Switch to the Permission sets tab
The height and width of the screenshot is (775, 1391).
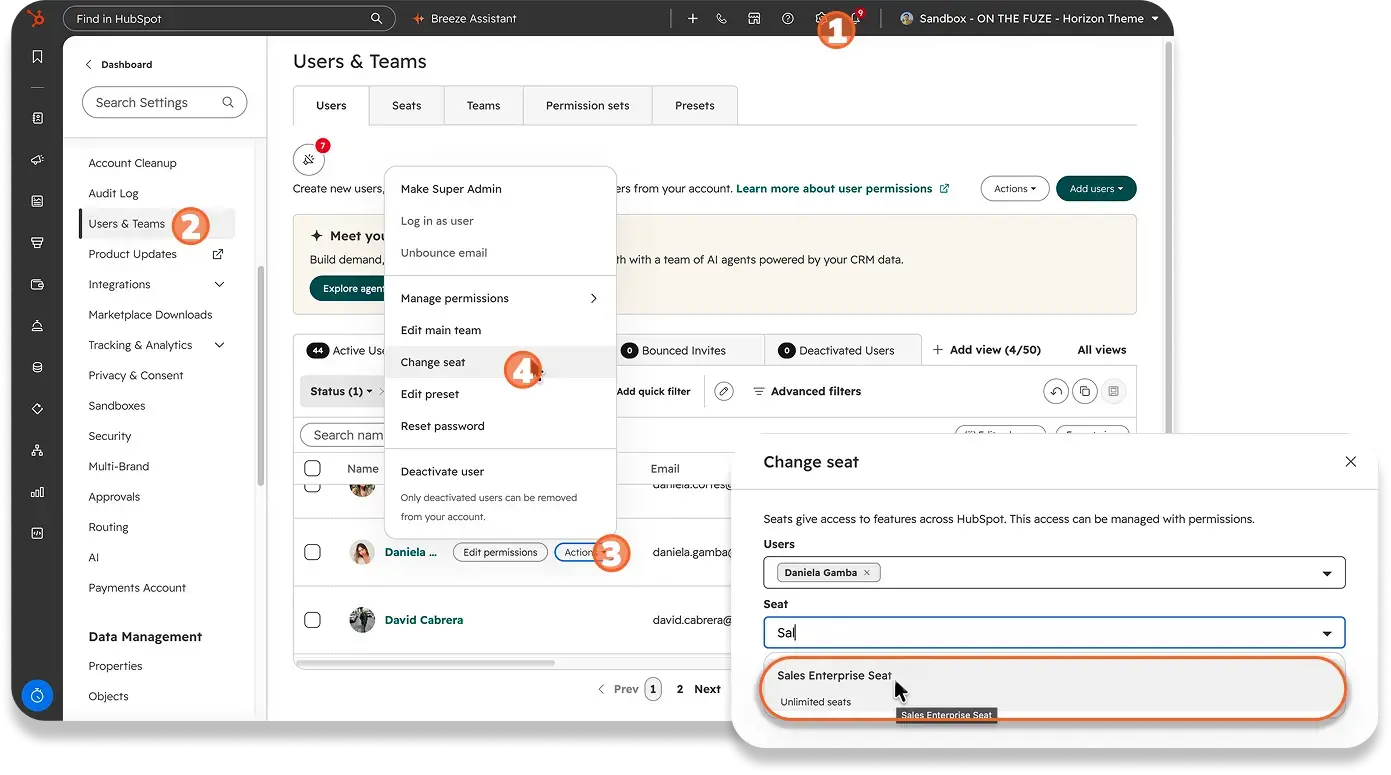click(x=588, y=105)
